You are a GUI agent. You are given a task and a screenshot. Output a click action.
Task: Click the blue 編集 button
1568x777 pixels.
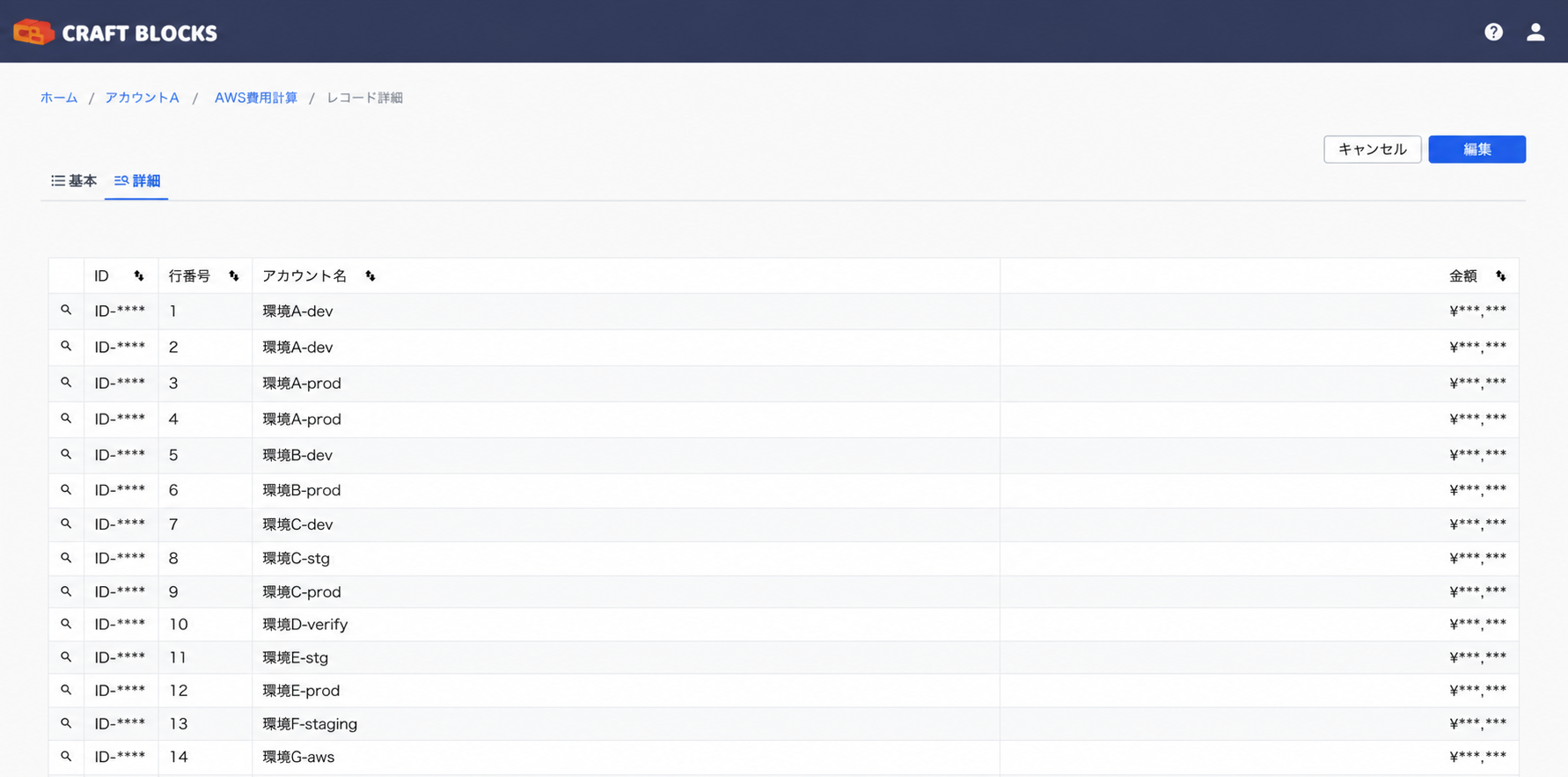pyautogui.click(x=1477, y=150)
